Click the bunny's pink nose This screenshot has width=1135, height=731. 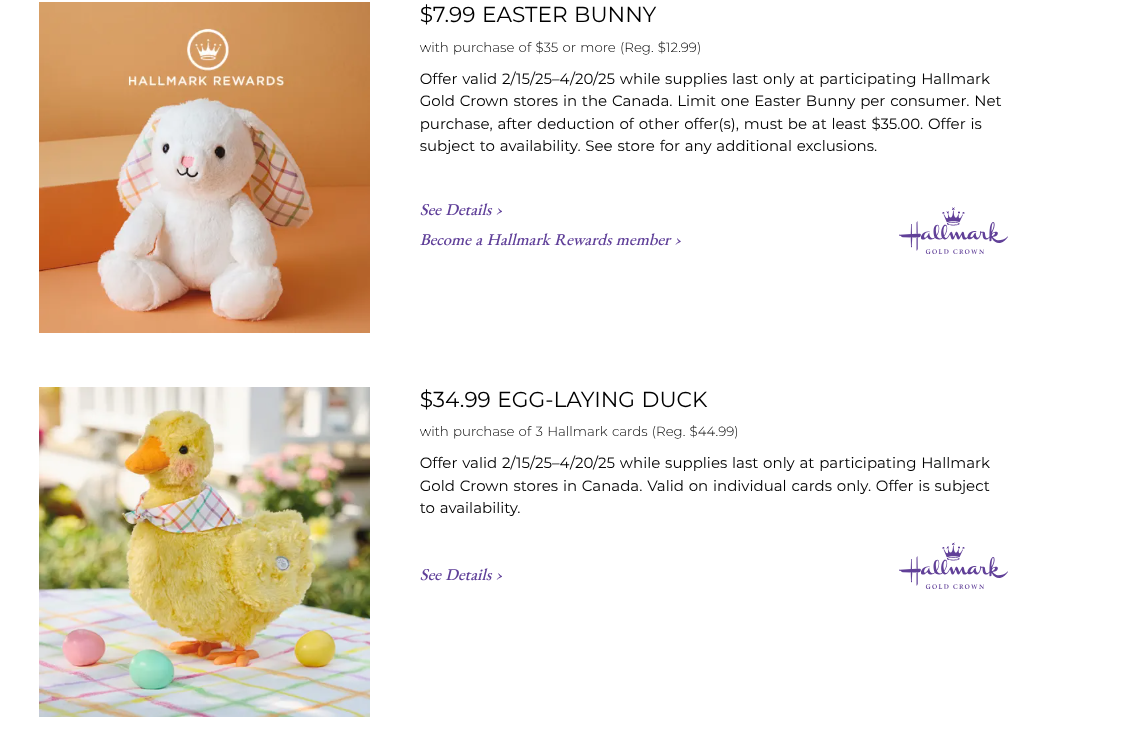pos(187,161)
